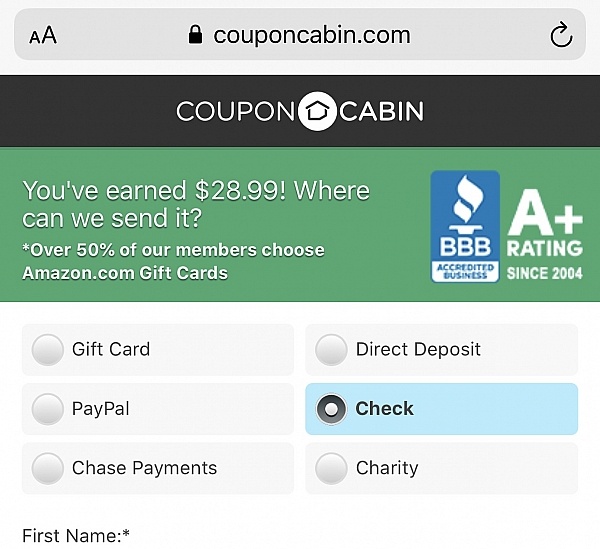The height and width of the screenshot is (549, 600).
Task: Select the Gift Card radio button
Action: (x=48, y=349)
